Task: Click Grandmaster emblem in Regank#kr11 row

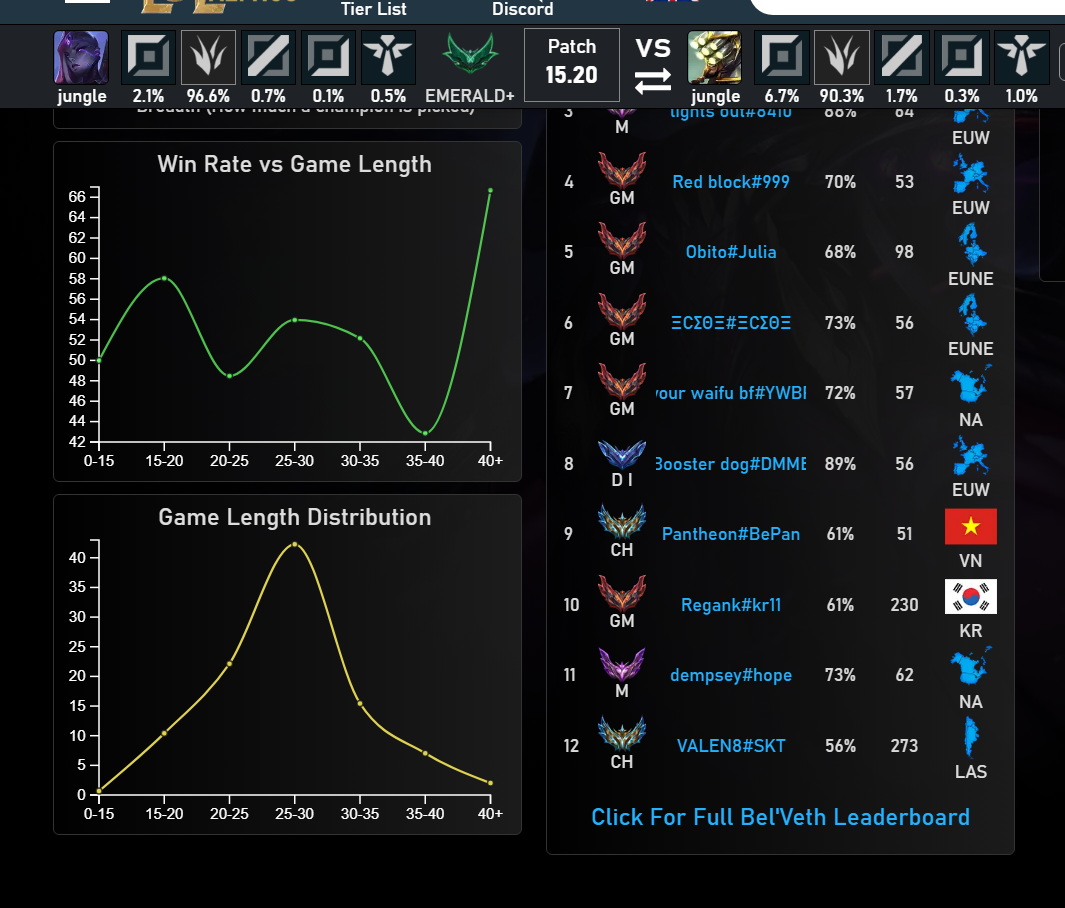Action: coord(621,593)
